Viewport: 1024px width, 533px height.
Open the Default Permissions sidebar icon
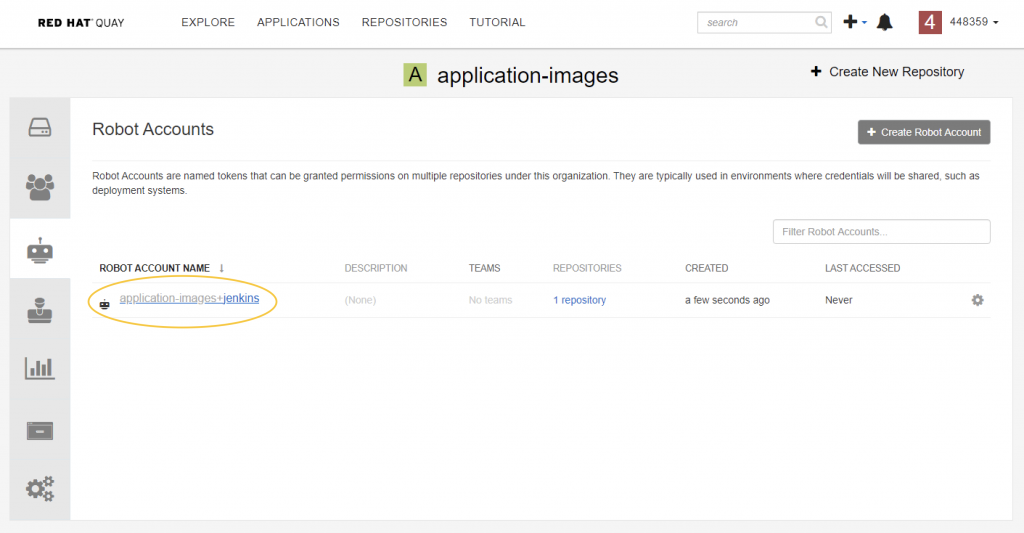pyautogui.click(x=40, y=310)
